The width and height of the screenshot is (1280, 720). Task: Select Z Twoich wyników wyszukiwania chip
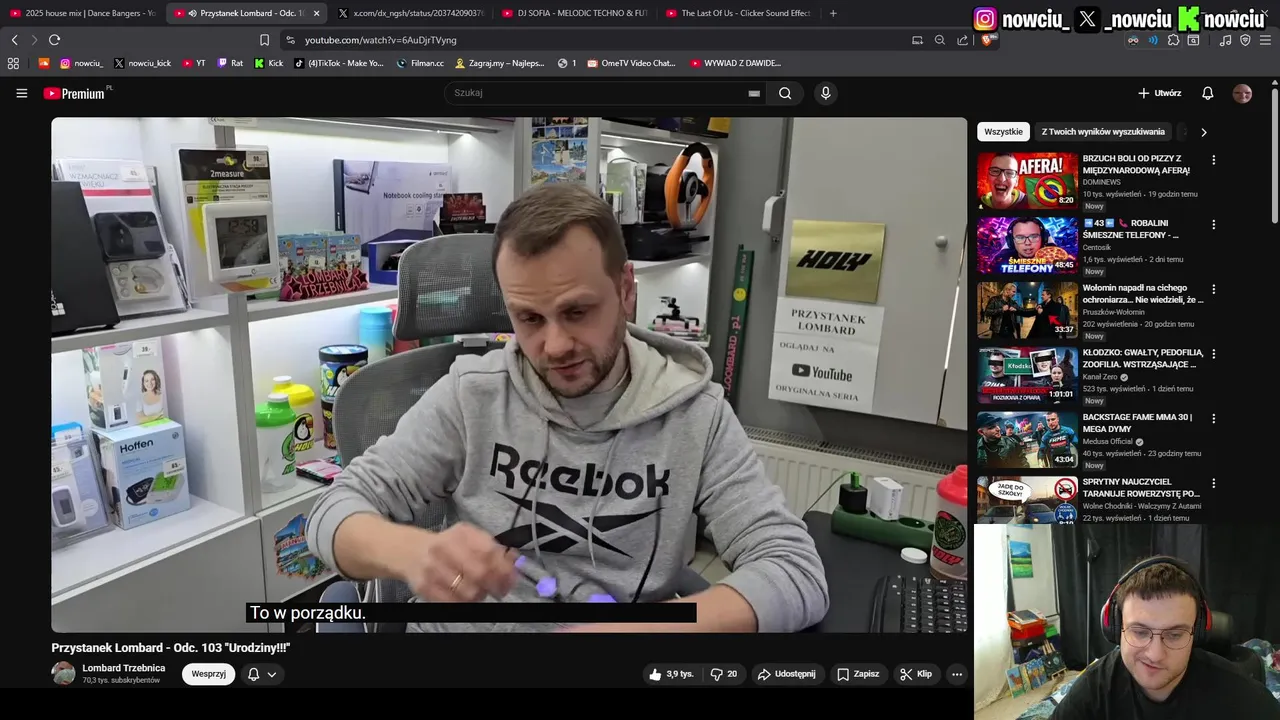pyautogui.click(x=1103, y=132)
